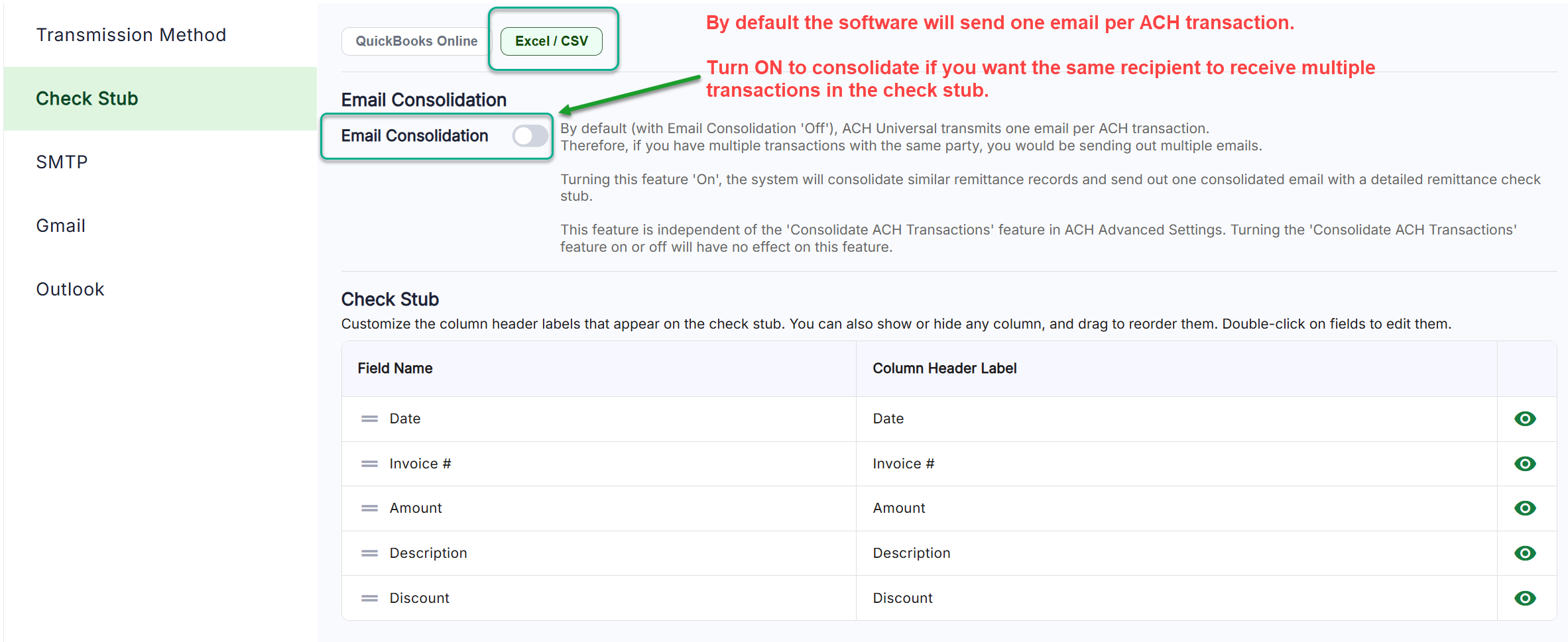Switch to the QuickBooks Online tab
Image resolution: width=1568 pixels, height=642 pixels.
(x=416, y=41)
